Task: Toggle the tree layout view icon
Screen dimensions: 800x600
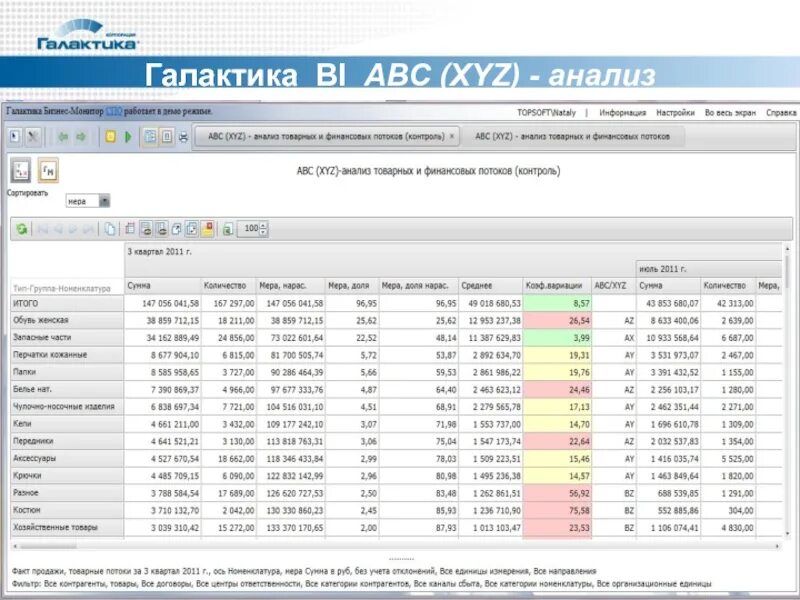Action: pyautogui.click(x=150, y=137)
